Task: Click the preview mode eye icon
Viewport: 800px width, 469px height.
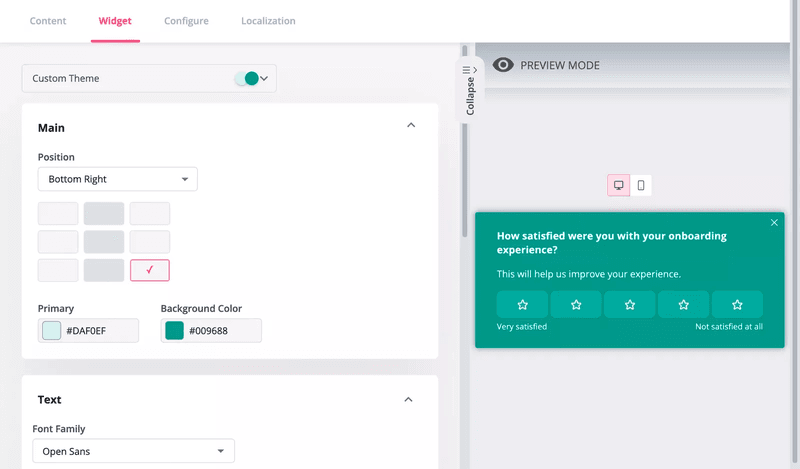Action: [503, 65]
